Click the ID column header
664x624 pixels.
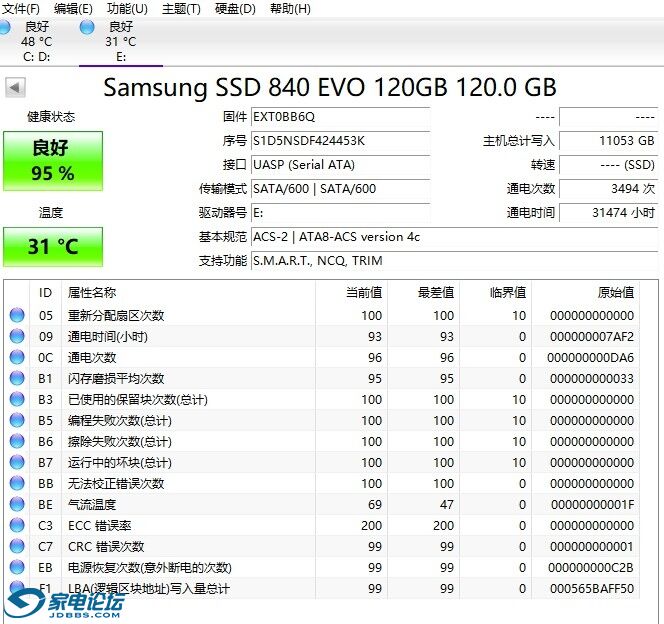click(45, 293)
